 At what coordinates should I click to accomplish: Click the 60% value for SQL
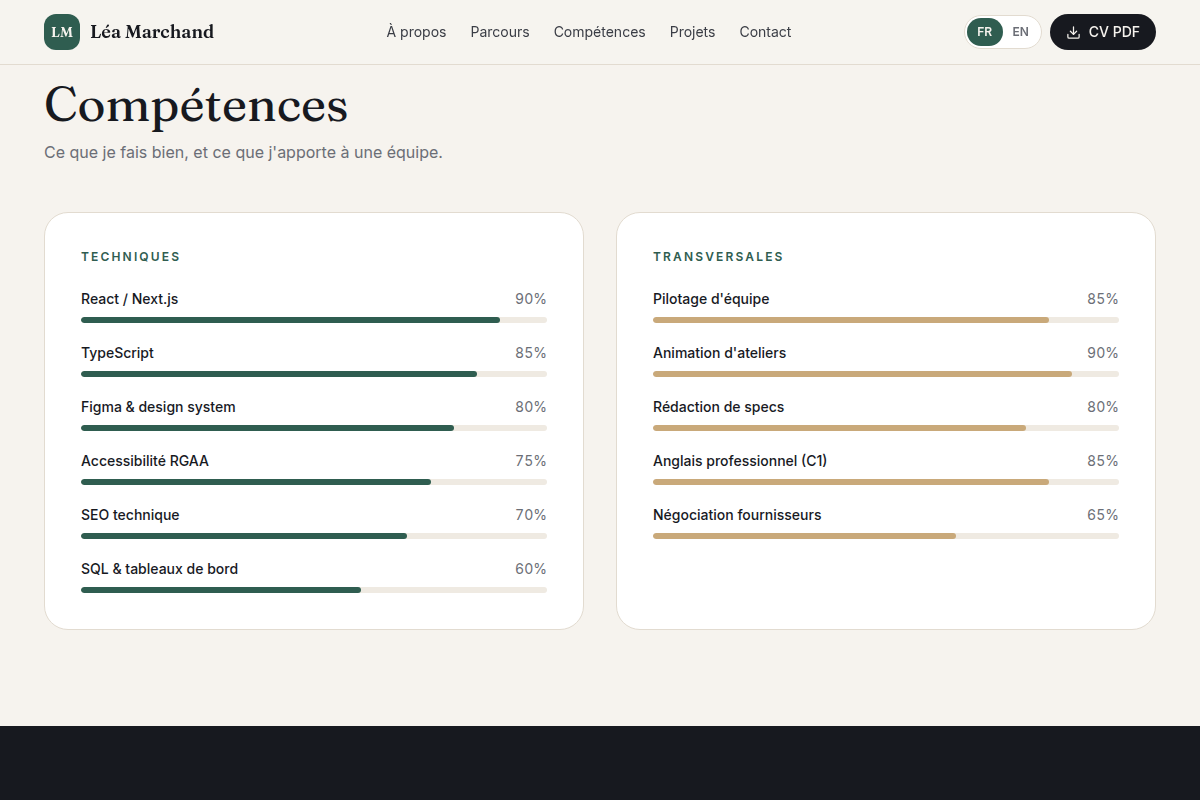(x=531, y=569)
